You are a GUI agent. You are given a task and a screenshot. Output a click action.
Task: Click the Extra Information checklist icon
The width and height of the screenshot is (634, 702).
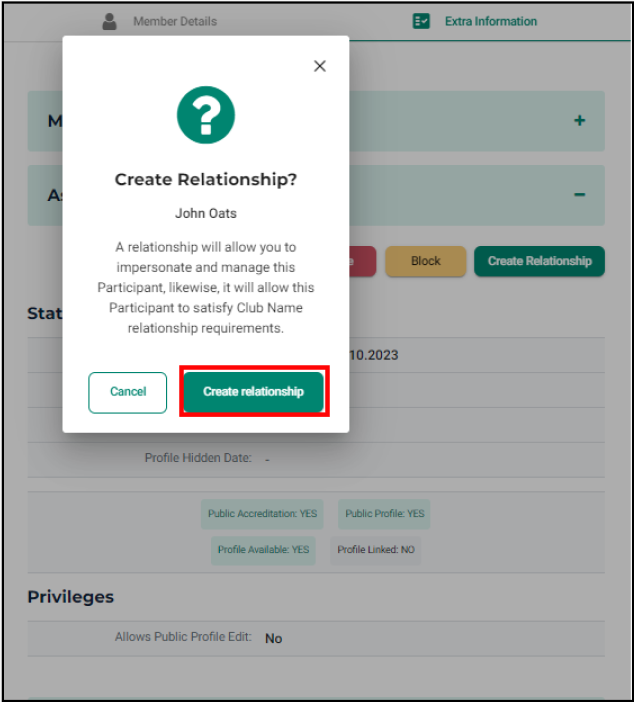(x=421, y=21)
